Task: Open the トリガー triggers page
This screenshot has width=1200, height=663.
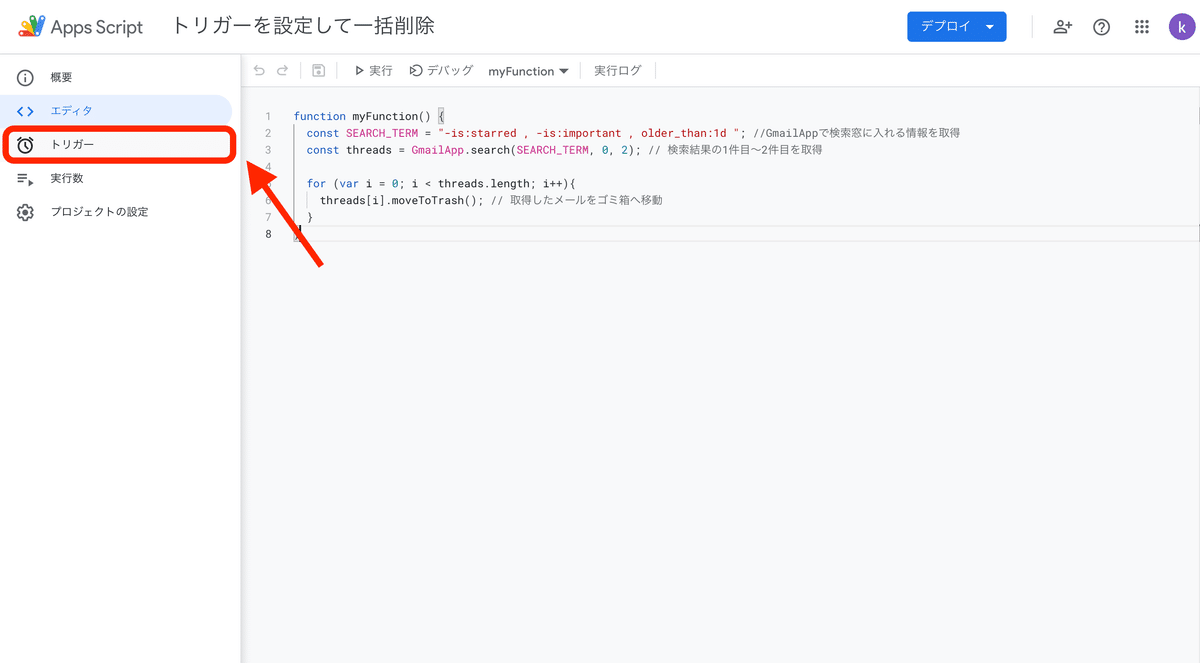Action: click(118, 145)
